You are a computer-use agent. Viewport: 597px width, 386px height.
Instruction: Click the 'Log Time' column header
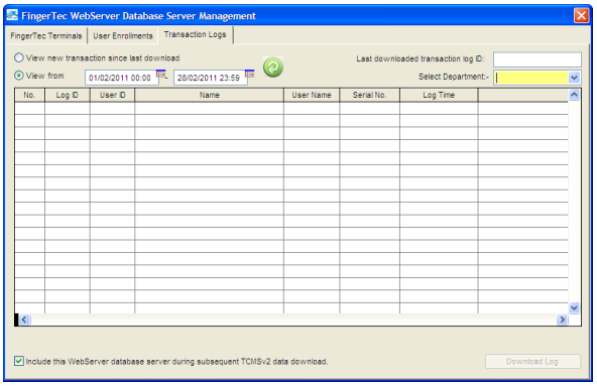click(439, 95)
